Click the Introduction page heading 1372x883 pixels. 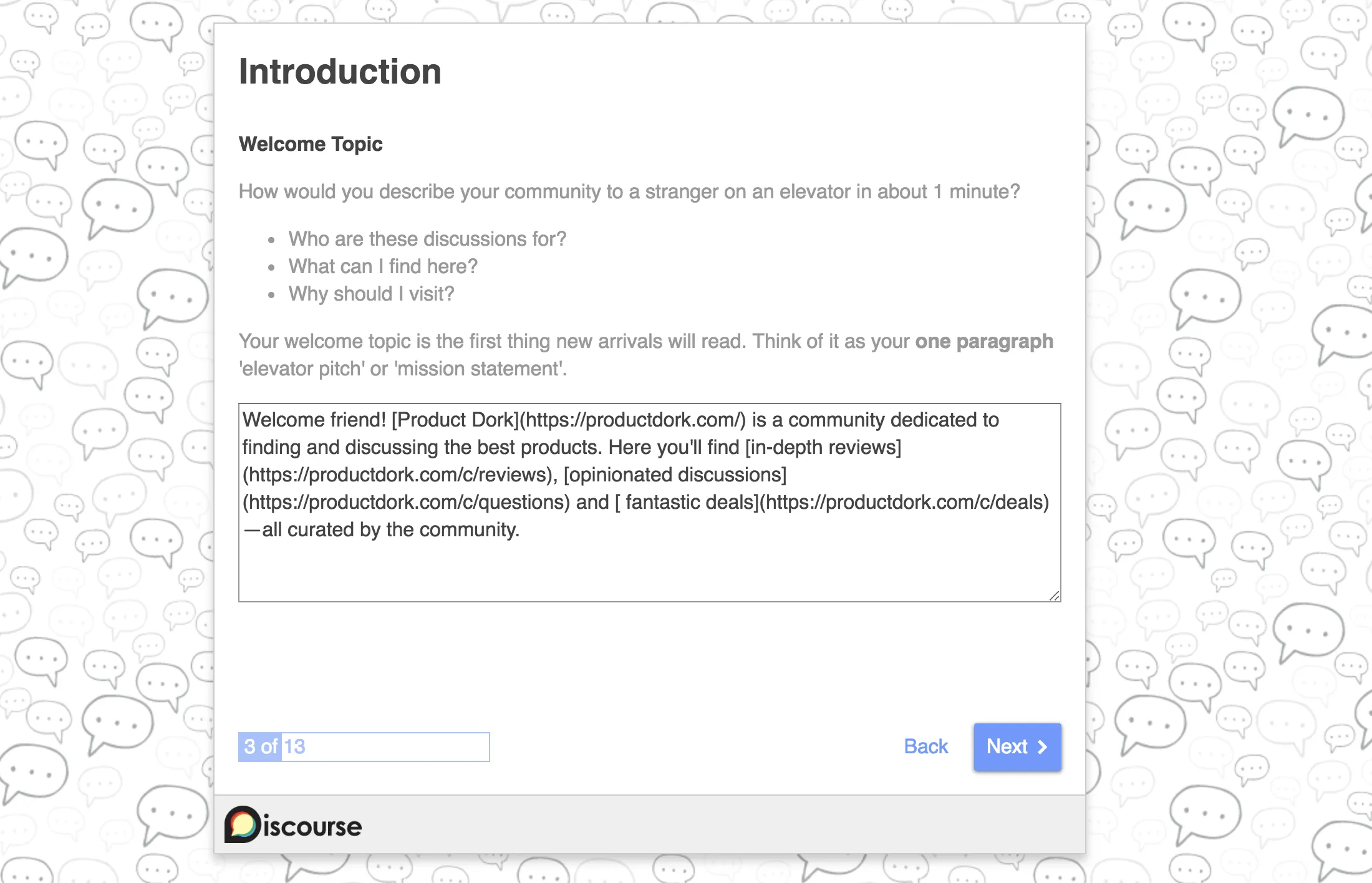[x=340, y=70]
